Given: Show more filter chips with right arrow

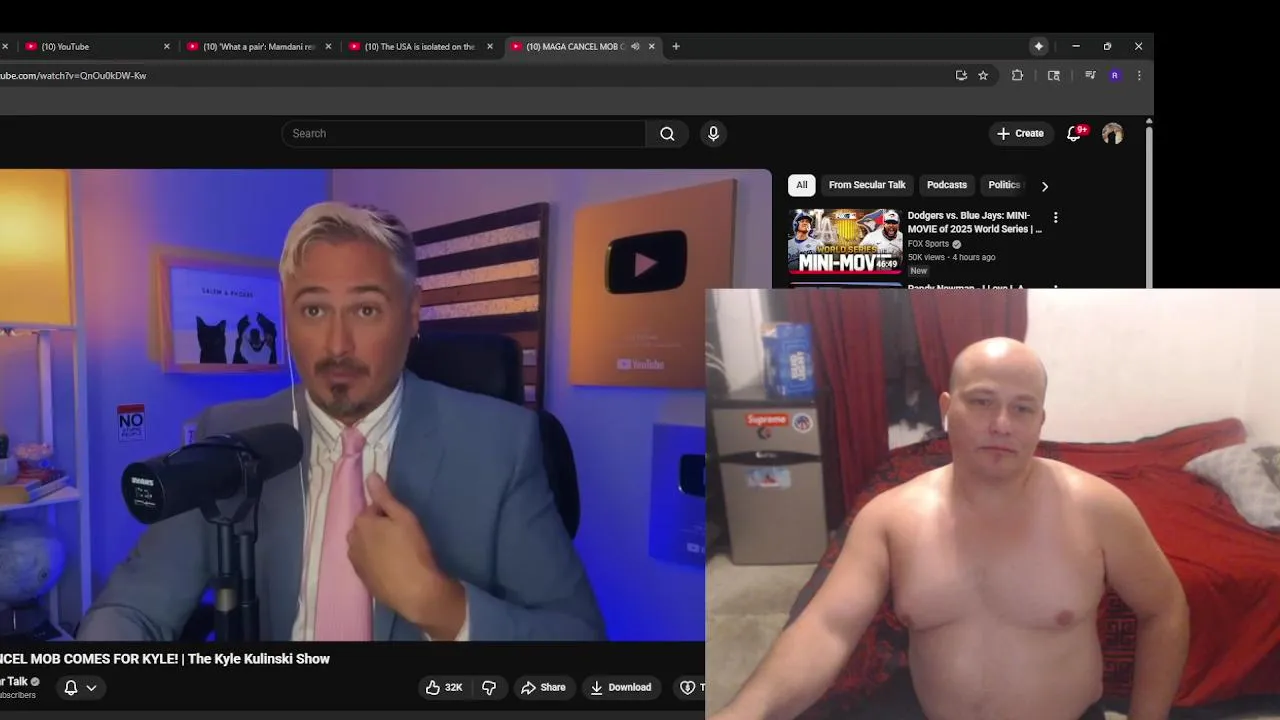Looking at the screenshot, I should 1045,186.
